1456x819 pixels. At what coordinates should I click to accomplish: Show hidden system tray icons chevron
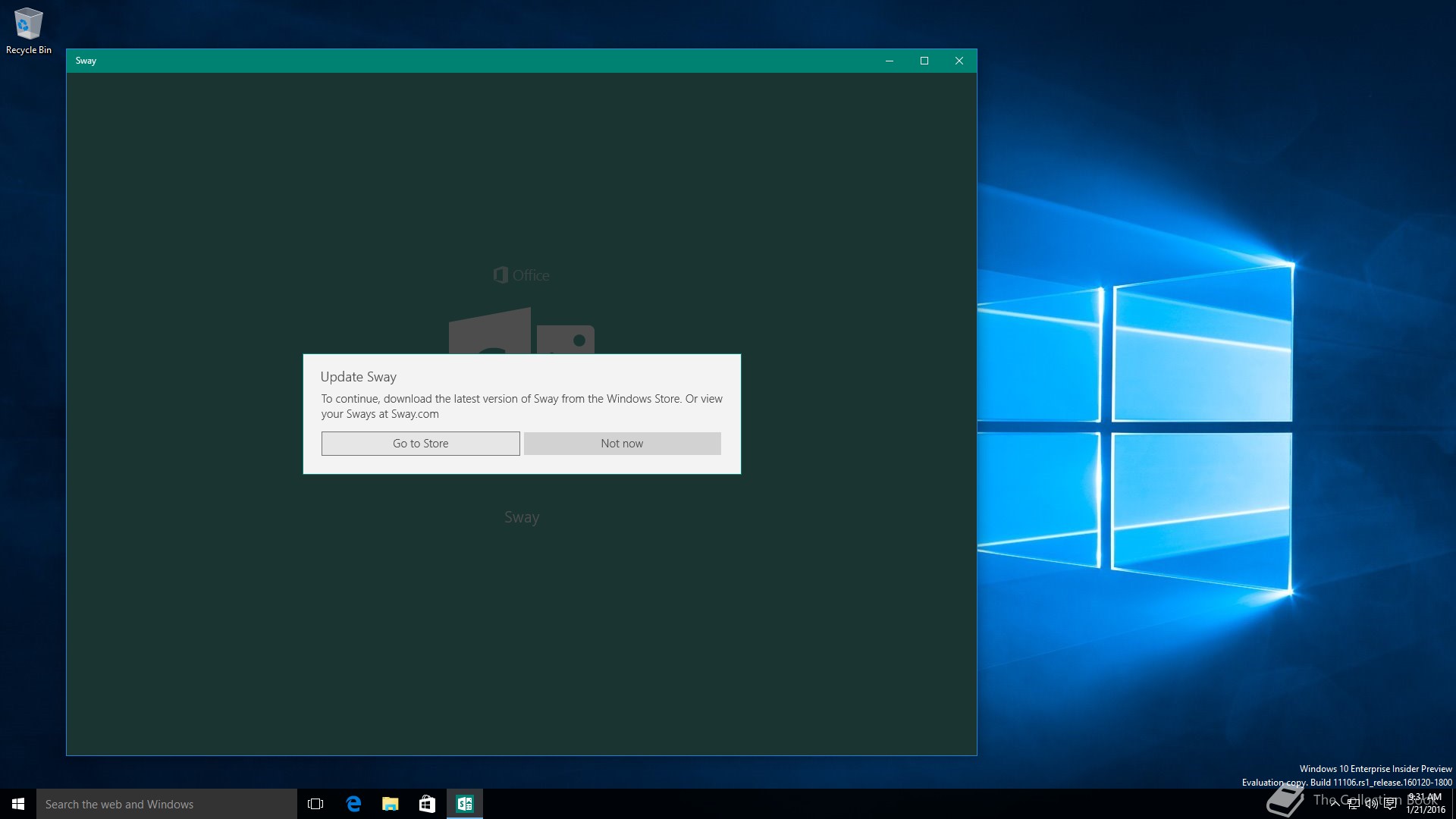coord(1335,804)
